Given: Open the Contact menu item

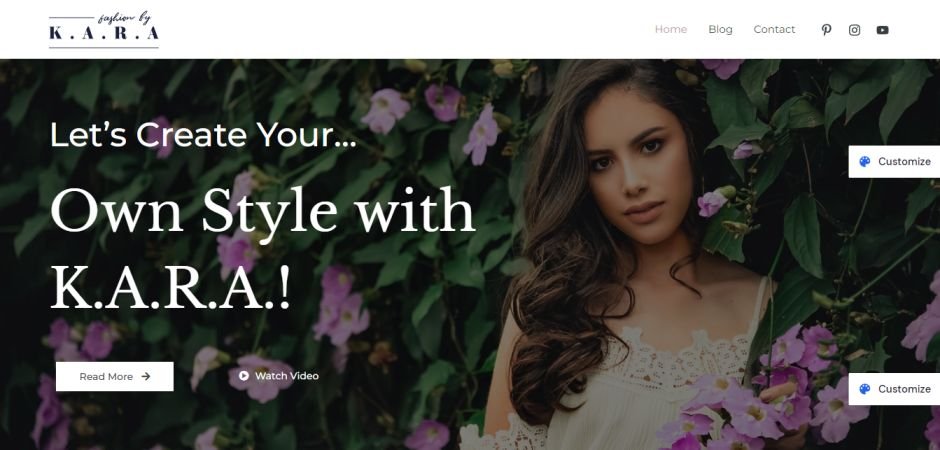Looking at the screenshot, I should (x=774, y=29).
